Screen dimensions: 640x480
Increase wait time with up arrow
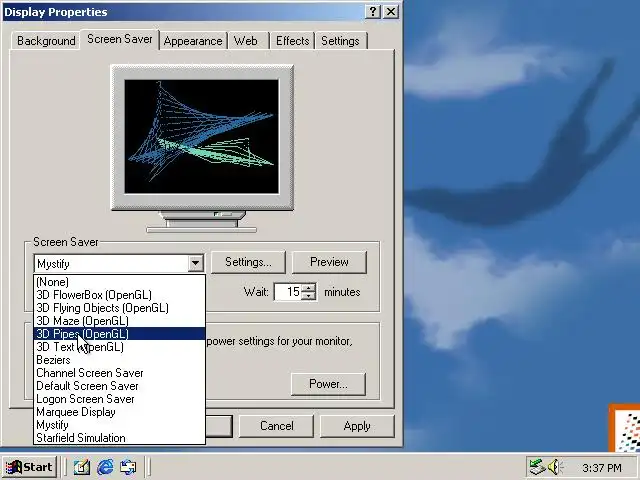(309, 288)
